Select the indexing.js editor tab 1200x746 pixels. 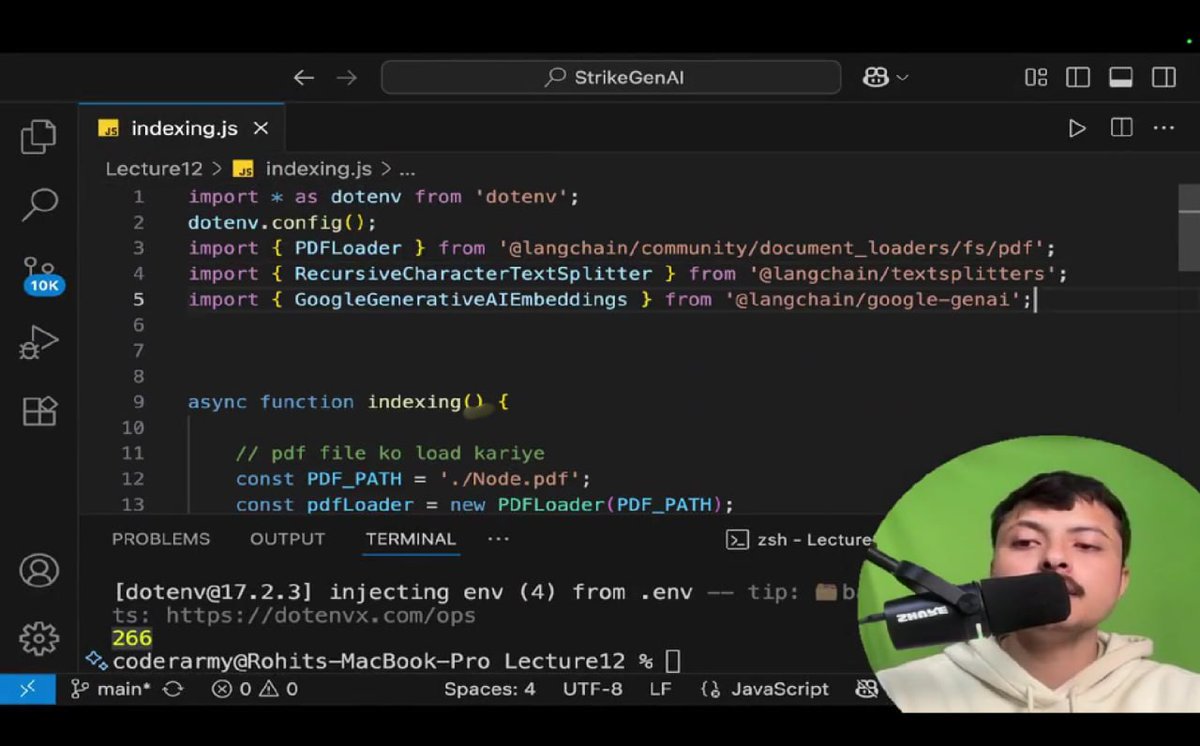pos(182,128)
